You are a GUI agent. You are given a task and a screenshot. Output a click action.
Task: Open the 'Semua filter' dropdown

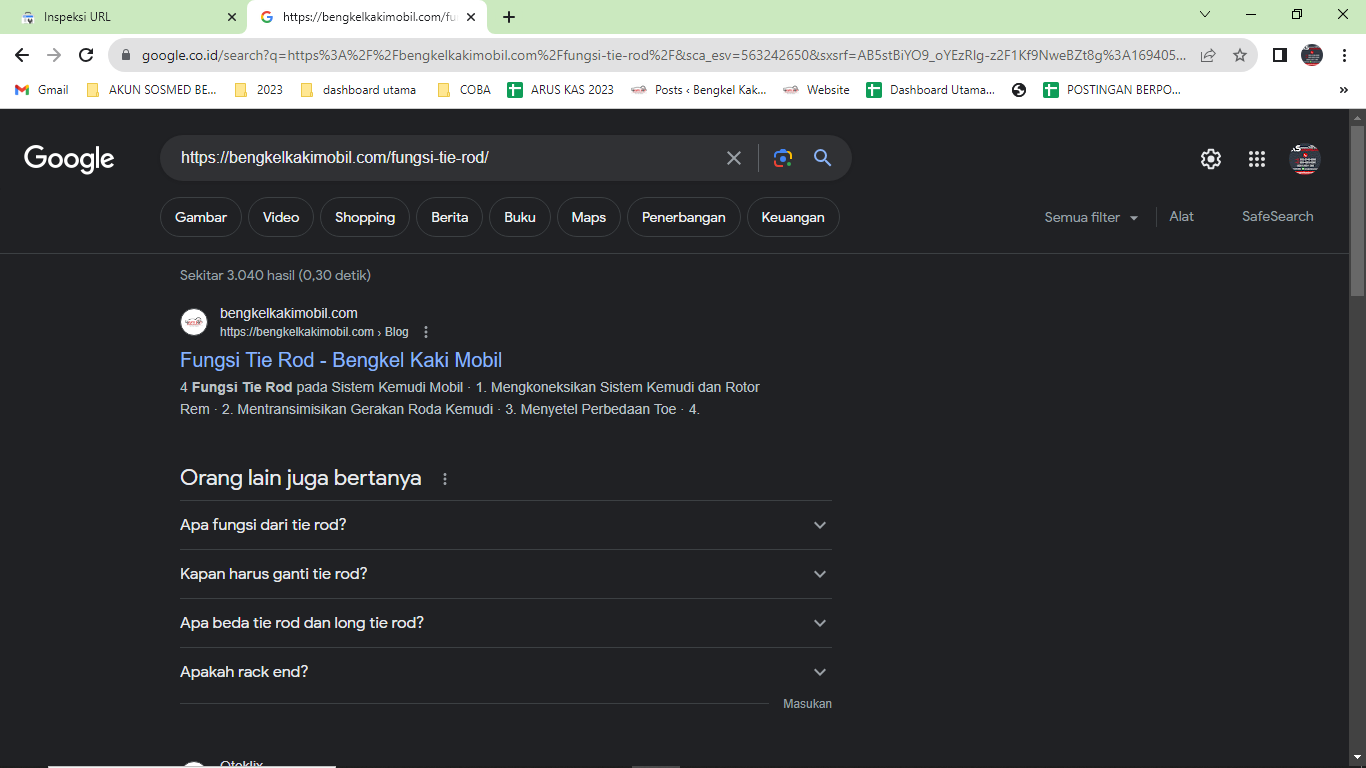point(1091,217)
